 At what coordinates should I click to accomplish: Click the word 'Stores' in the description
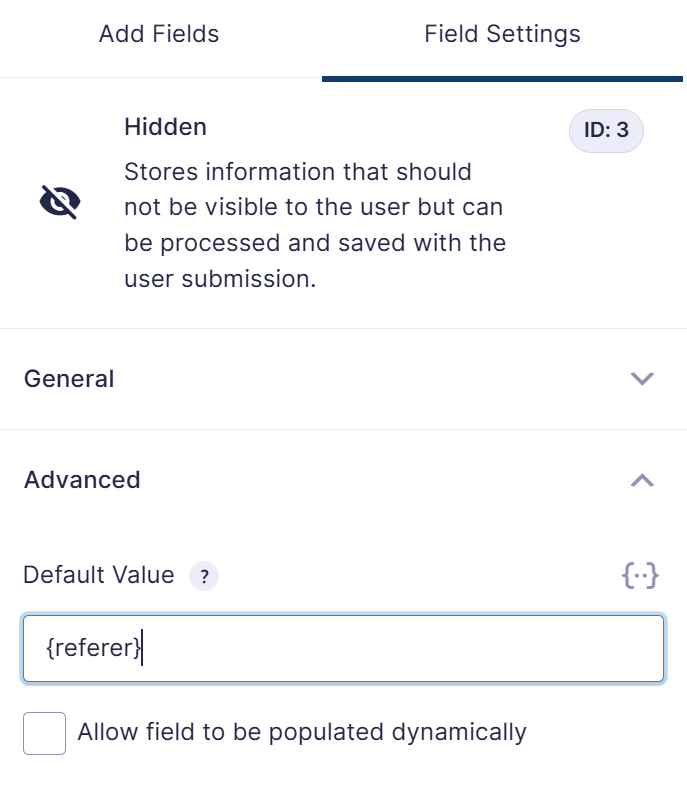(157, 172)
